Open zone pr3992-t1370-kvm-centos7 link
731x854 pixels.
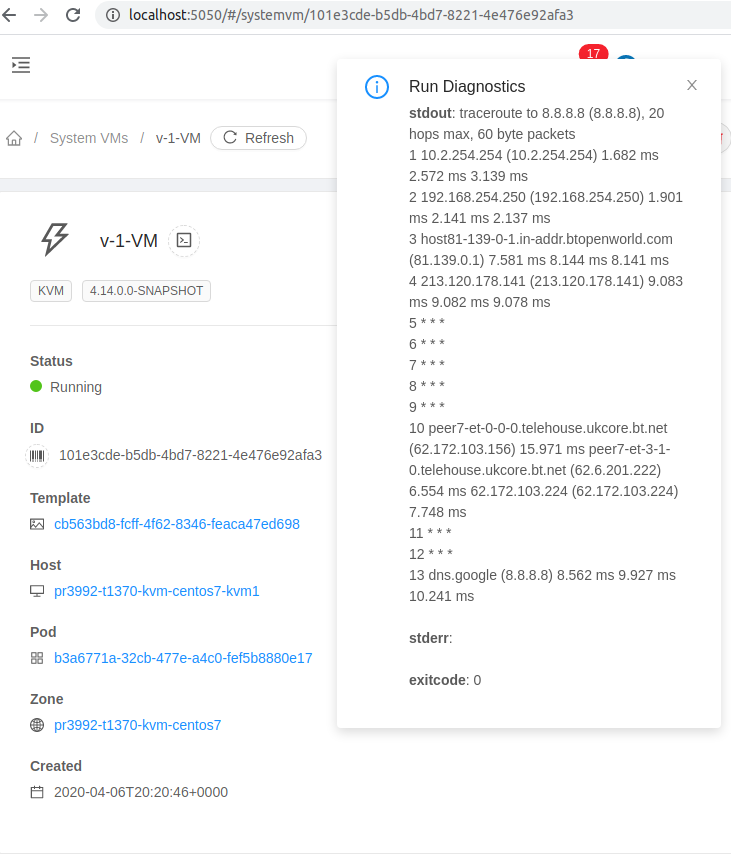(x=137, y=725)
